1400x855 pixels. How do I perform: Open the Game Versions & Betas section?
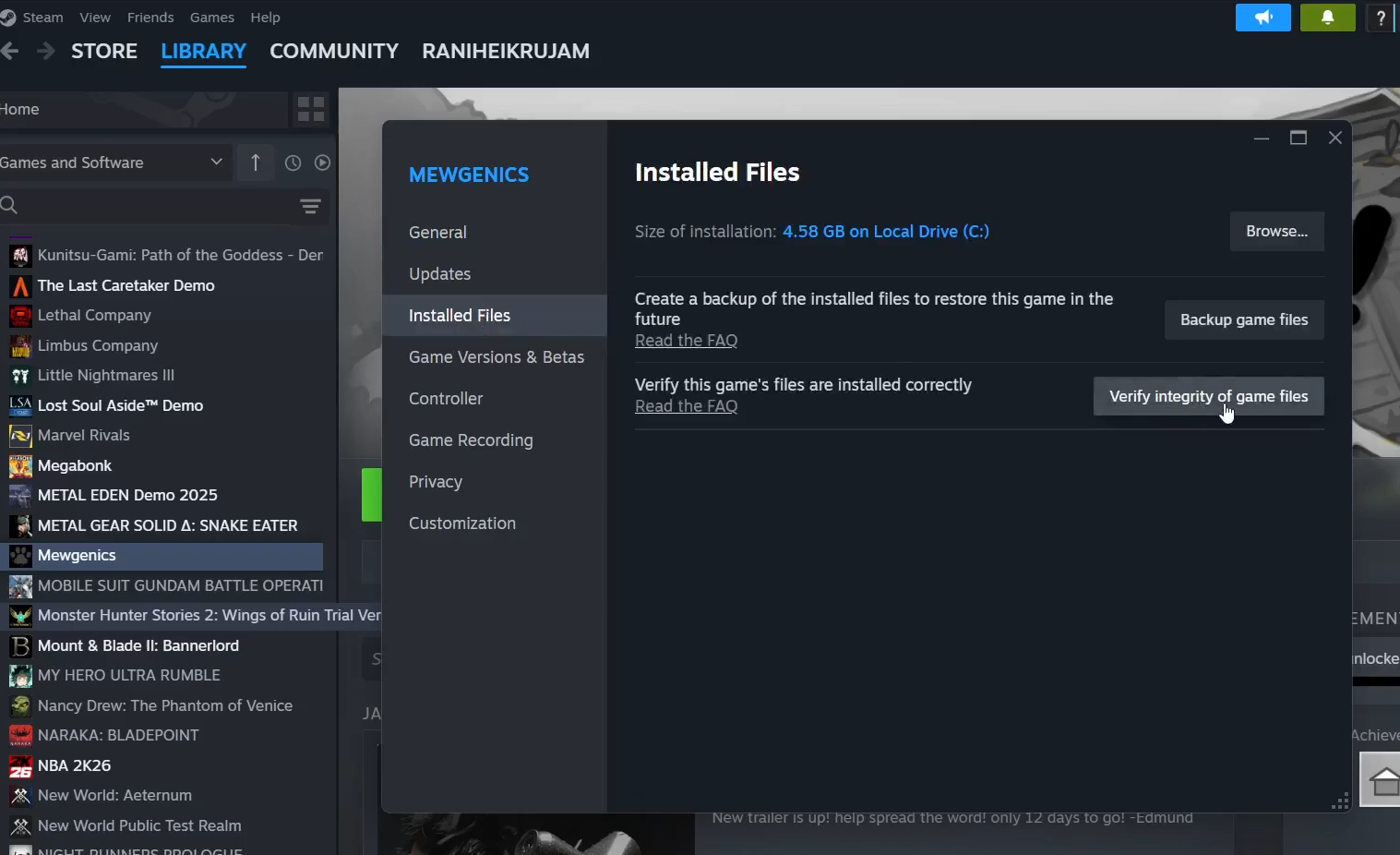pyautogui.click(x=496, y=357)
